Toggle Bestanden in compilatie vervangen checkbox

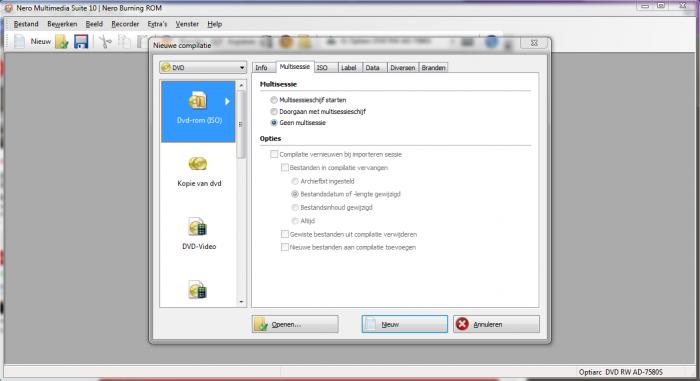click(285, 168)
